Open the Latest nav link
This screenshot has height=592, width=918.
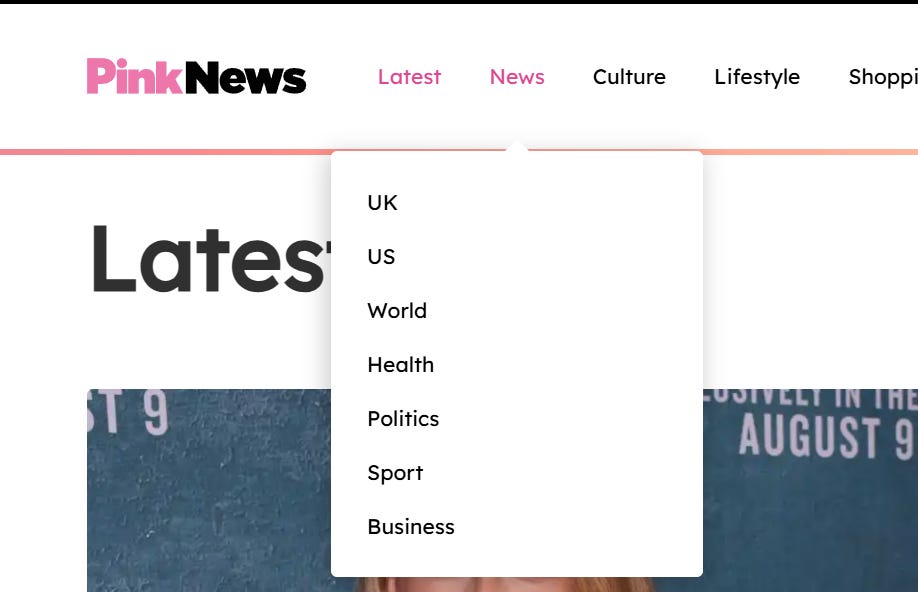click(409, 77)
